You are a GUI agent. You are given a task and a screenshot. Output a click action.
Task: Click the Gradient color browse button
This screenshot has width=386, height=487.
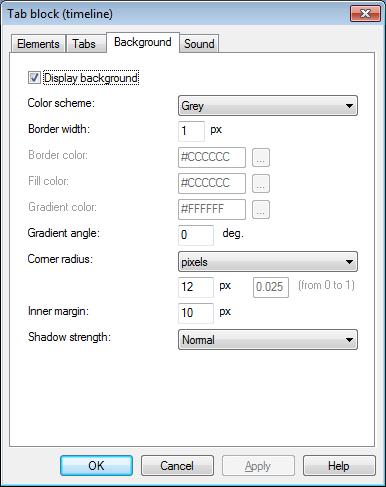[261, 209]
